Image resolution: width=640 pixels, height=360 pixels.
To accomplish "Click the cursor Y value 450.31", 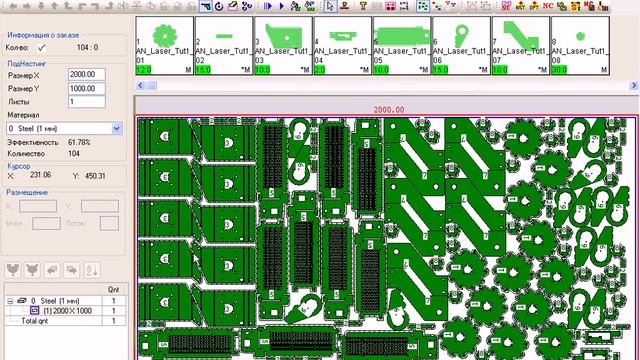I will (x=95, y=176).
